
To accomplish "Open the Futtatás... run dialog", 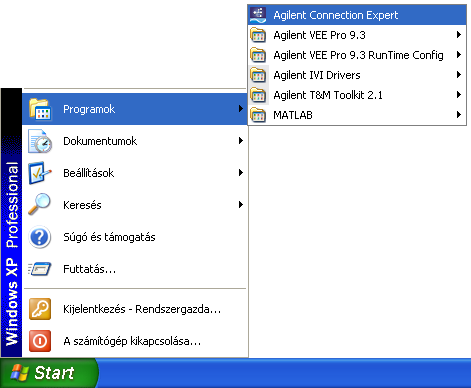I will [x=135, y=269].
